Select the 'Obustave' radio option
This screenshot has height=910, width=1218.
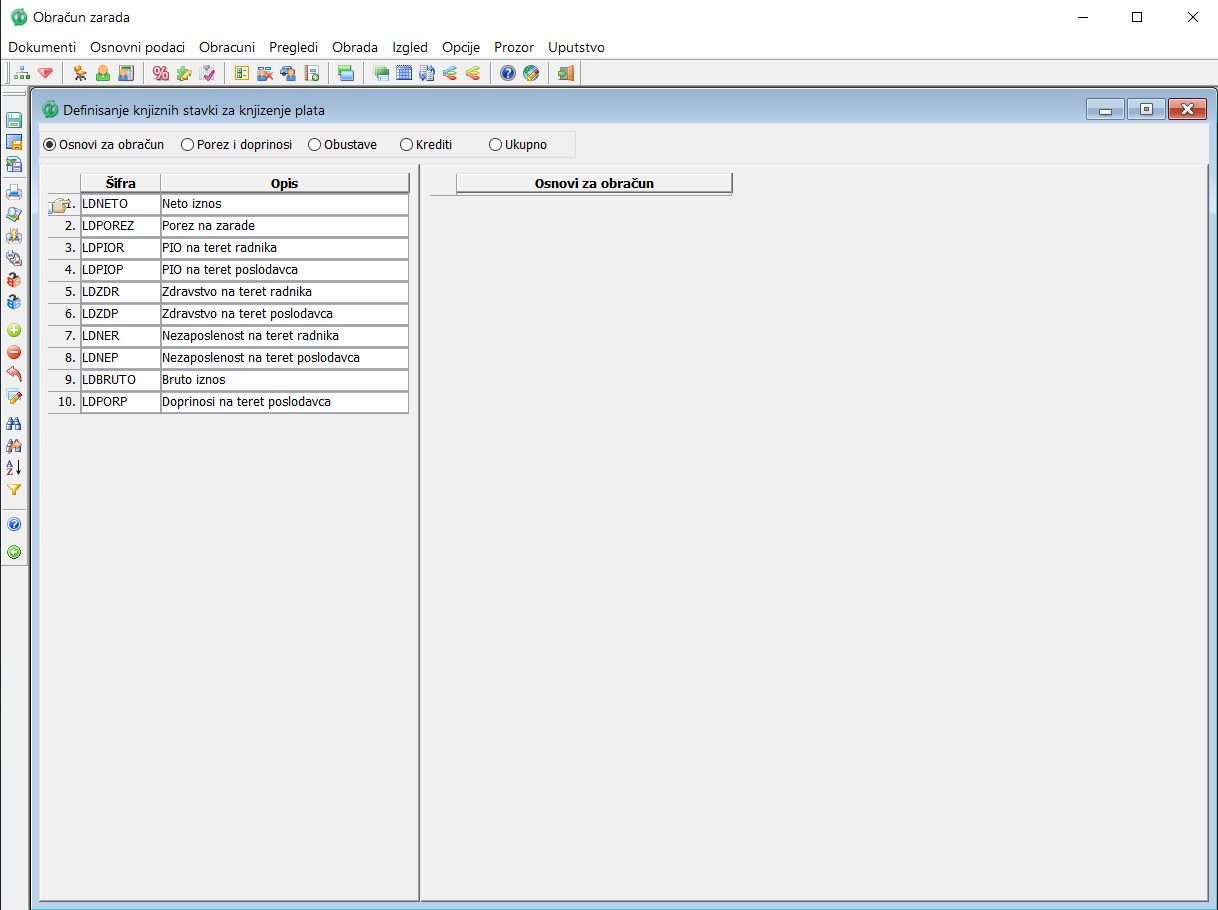point(315,145)
